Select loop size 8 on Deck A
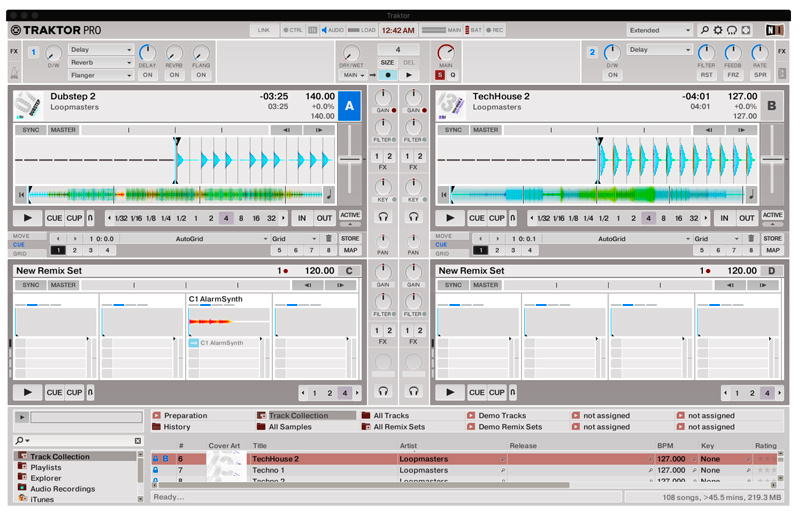 [241, 218]
